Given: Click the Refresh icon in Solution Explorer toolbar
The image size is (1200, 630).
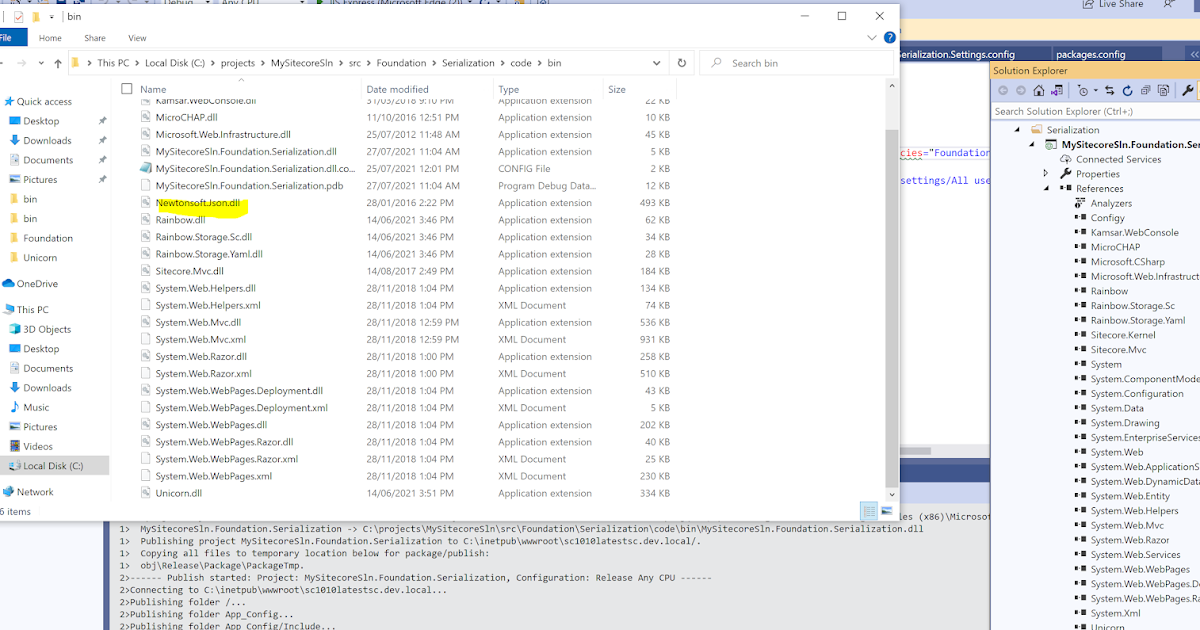Looking at the screenshot, I should 1127,90.
